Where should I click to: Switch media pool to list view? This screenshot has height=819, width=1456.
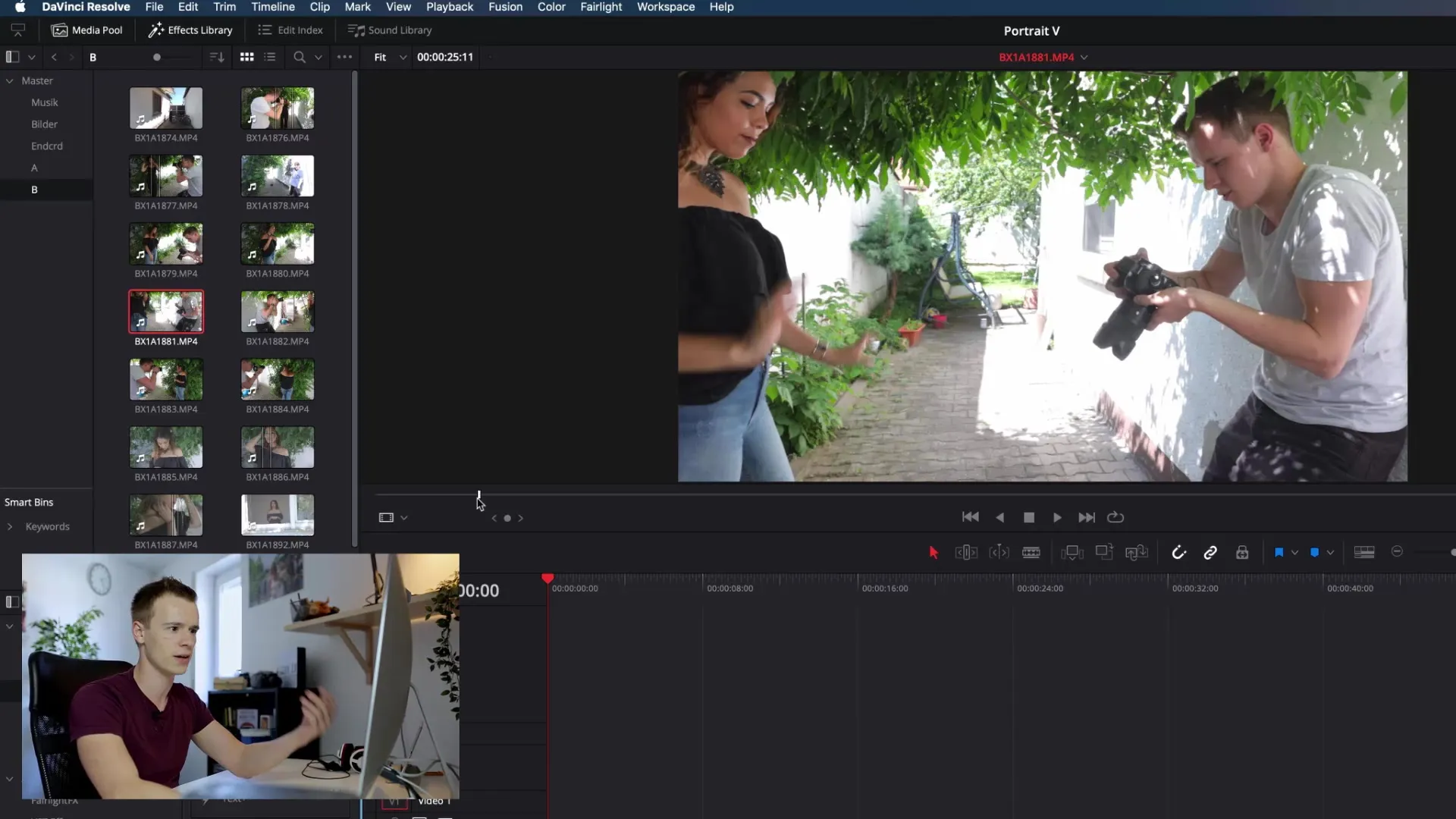(270, 57)
